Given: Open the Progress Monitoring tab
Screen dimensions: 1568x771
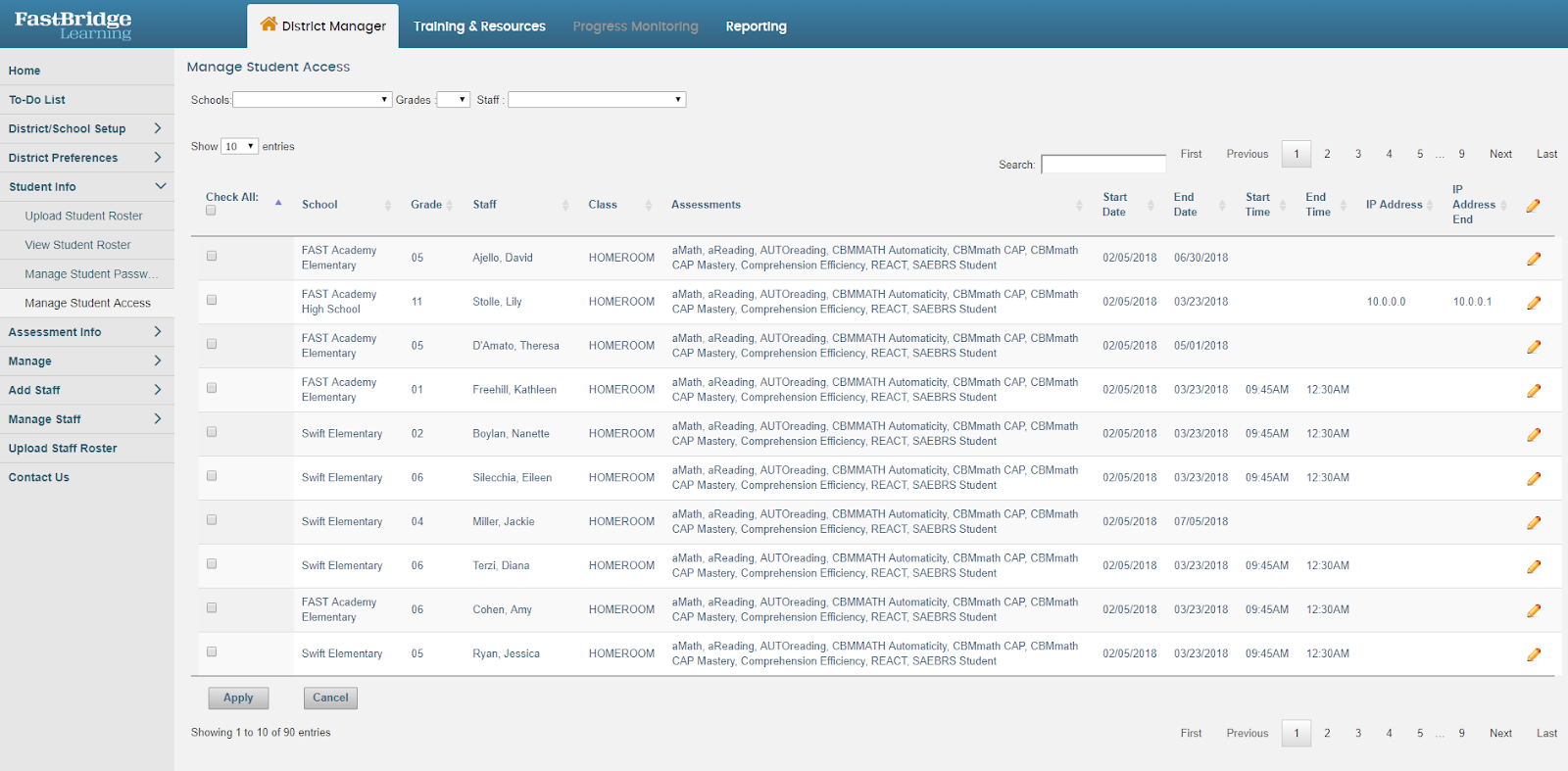Looking at the screenshot, I should pyautogui.click(x=635, y=26).
